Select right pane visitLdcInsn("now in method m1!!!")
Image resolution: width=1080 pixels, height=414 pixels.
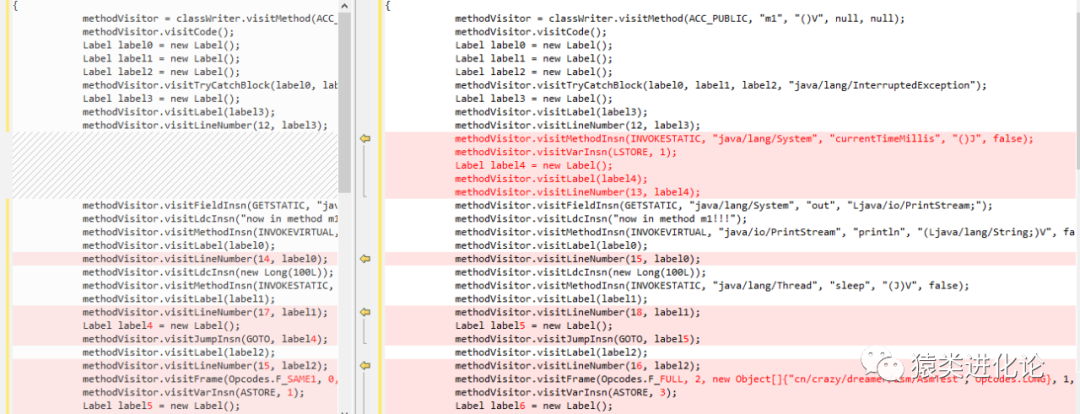pyautogui.click(x=601, y=219)
